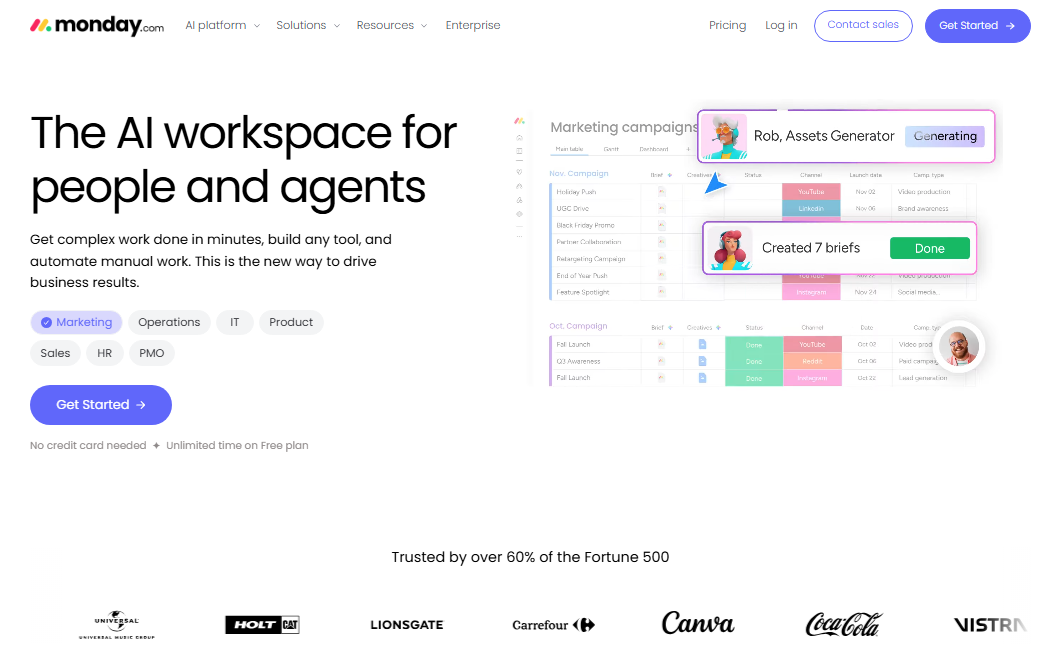Select the Product chip
This screenshot has width=1062, height=671.
click(x=291, y=322)
